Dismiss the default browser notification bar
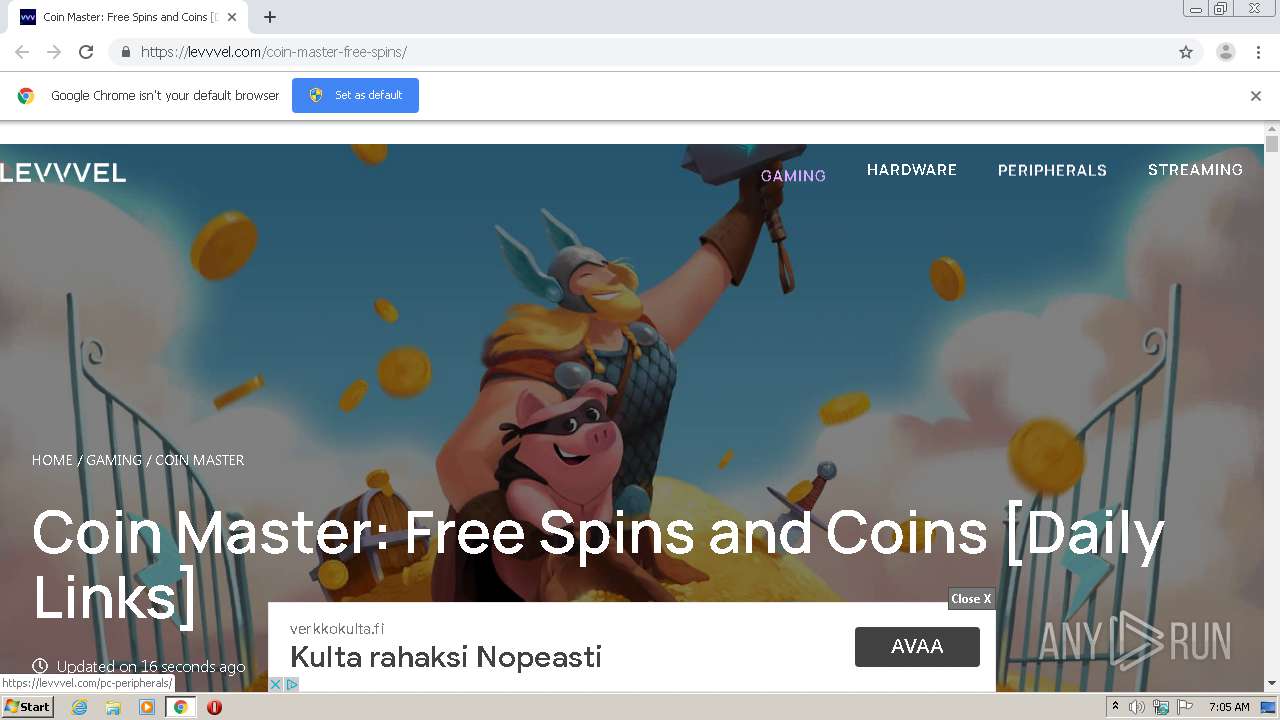The width and height of the screenshot is (1280, 720). [1256, 96]
